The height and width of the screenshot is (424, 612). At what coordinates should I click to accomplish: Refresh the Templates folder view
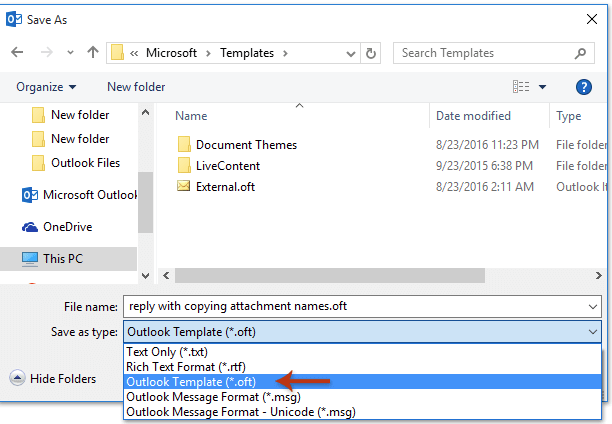coord(371,53)
